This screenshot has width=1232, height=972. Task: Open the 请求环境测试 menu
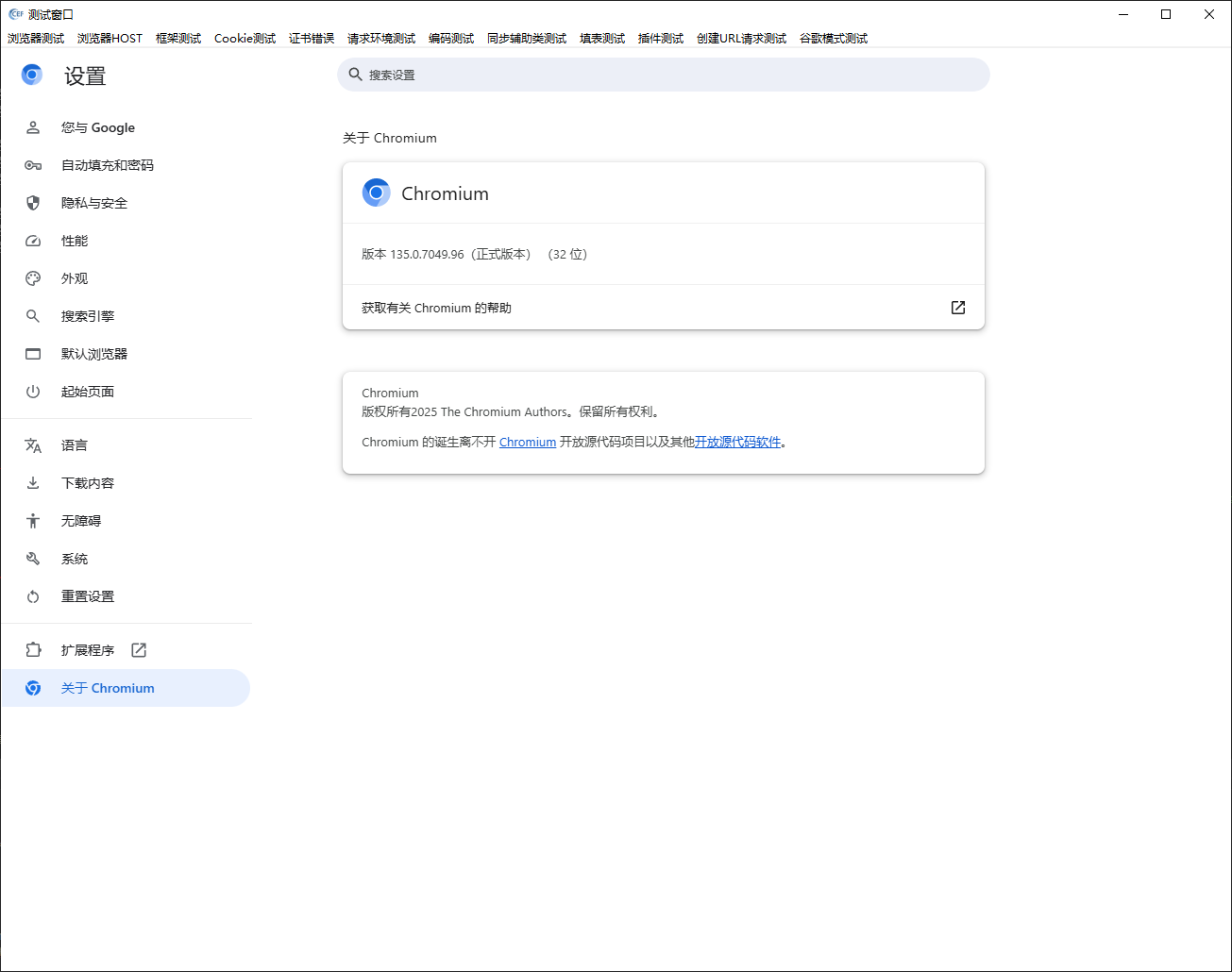(x=381, y=39)
